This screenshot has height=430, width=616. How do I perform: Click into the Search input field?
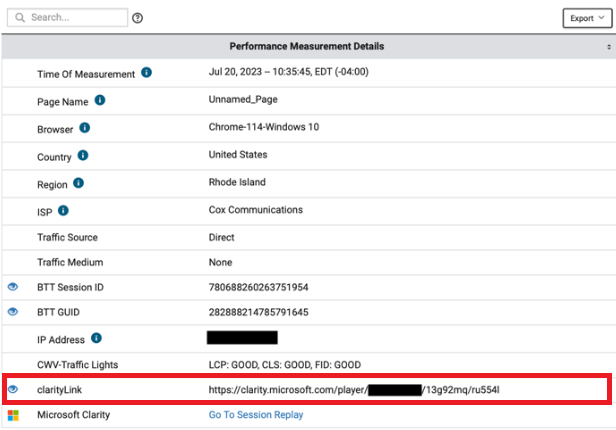68,18
